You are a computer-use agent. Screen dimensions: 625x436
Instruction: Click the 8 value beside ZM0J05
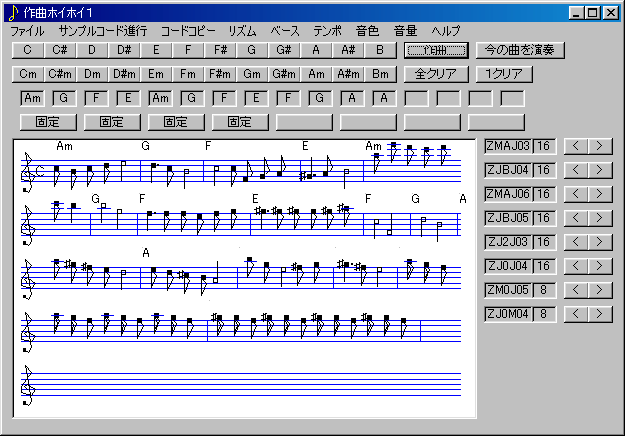(x=544, y=290)
